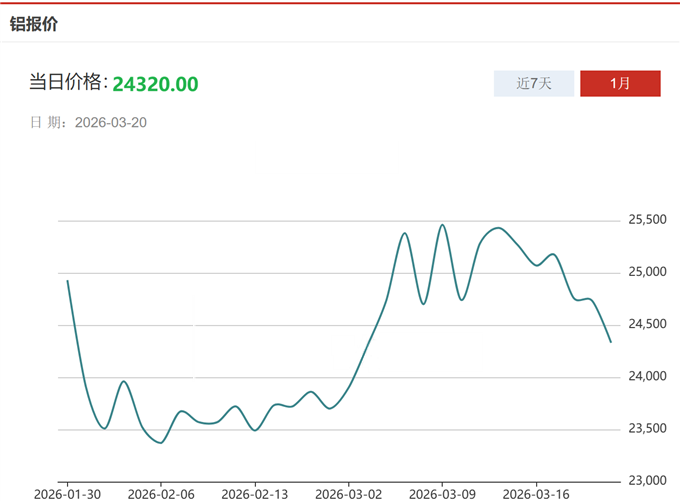
Task: Click the 25,500 y-axis label
Action: point(647,220)
